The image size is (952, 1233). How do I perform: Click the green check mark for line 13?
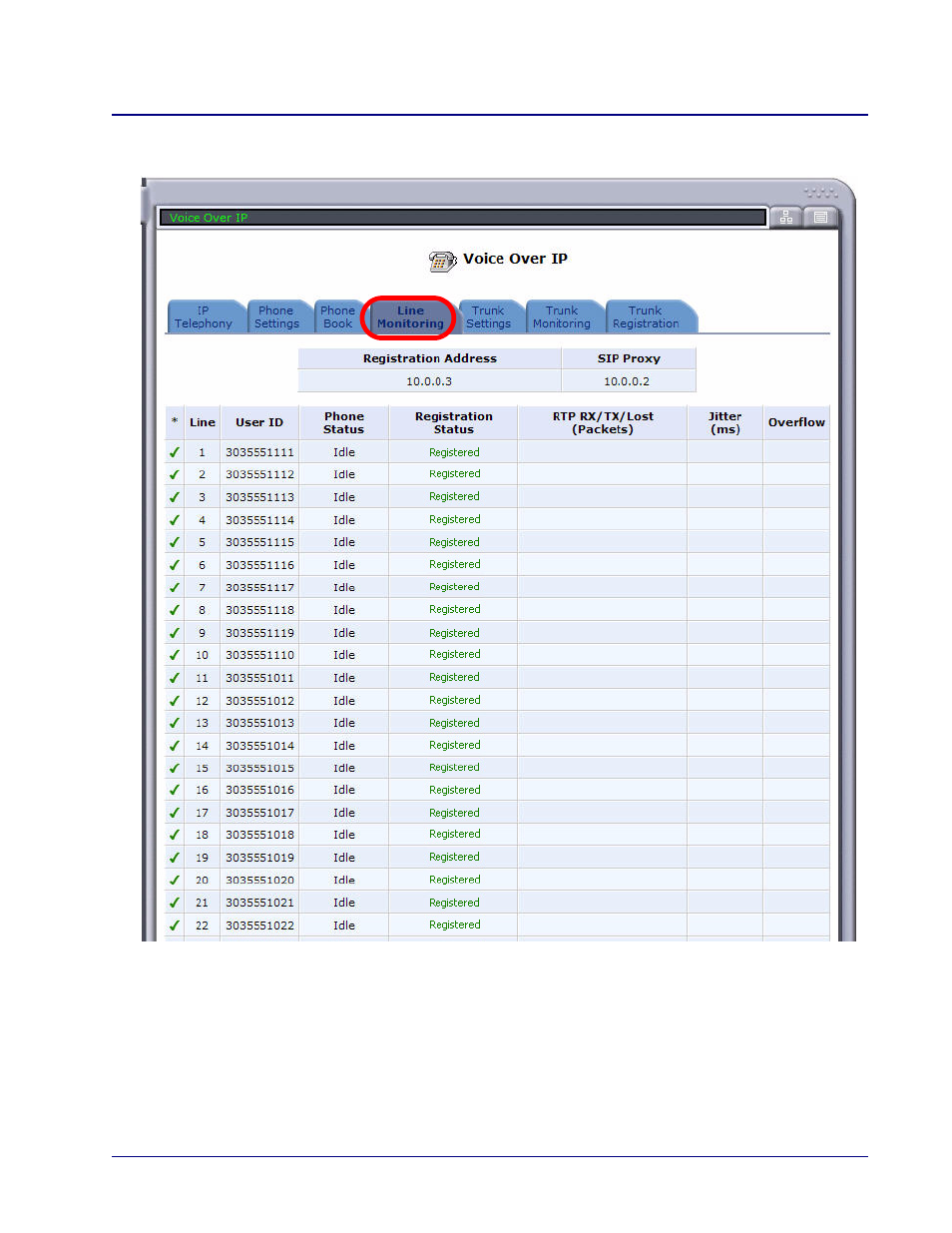pyautogui.click(x=175, y=723)
